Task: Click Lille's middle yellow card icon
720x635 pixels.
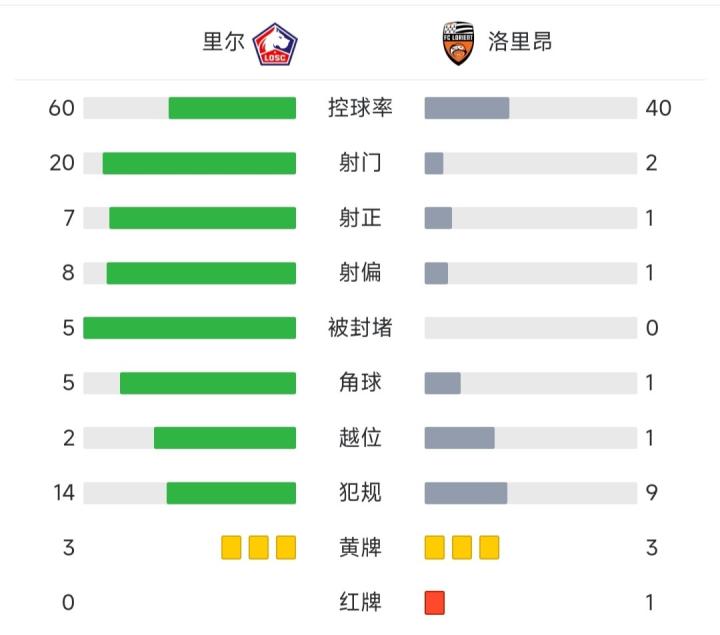Action: pos(259,547)
